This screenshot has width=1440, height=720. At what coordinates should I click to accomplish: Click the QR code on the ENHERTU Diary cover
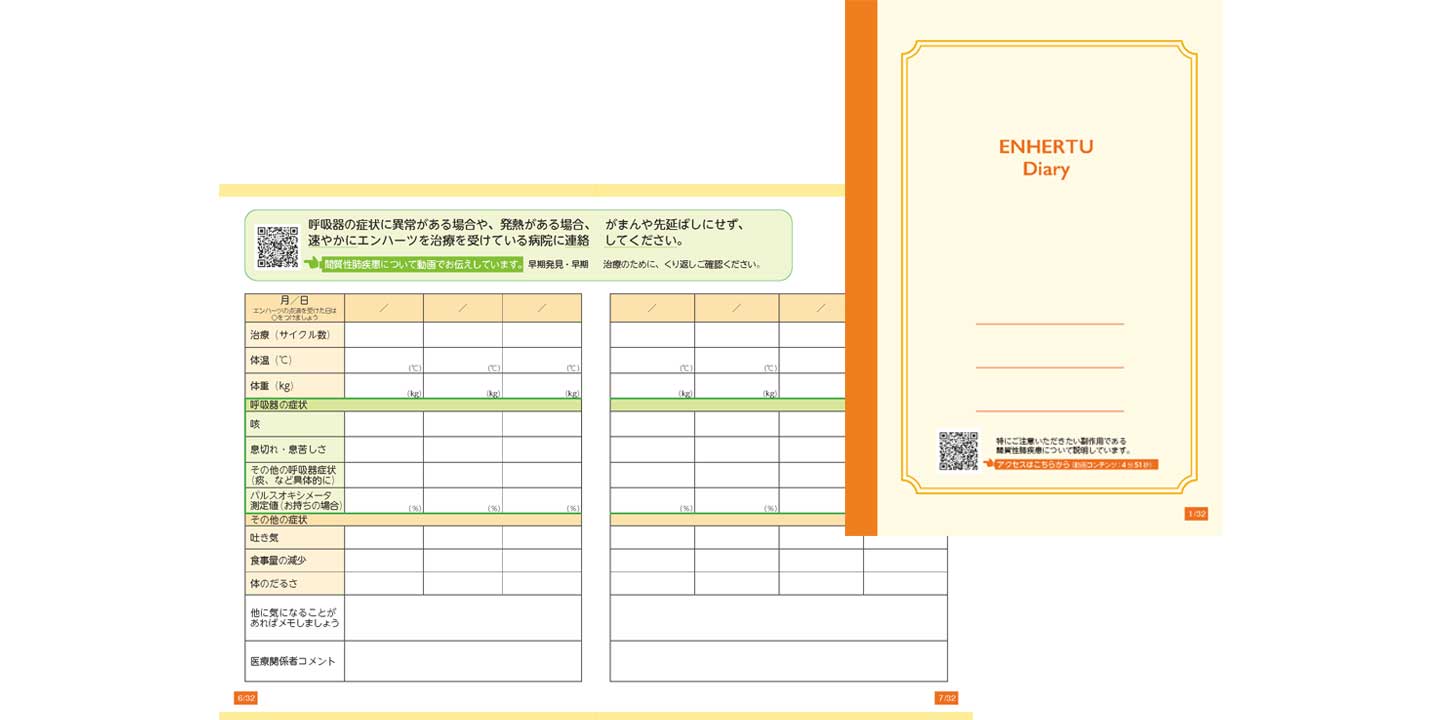click(958, 450)
